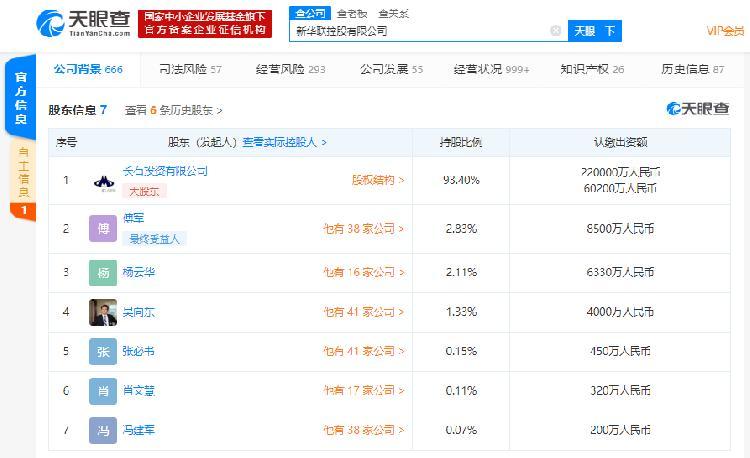
Task: Click the 93.40% shareholding value
Action: point(461,180)
